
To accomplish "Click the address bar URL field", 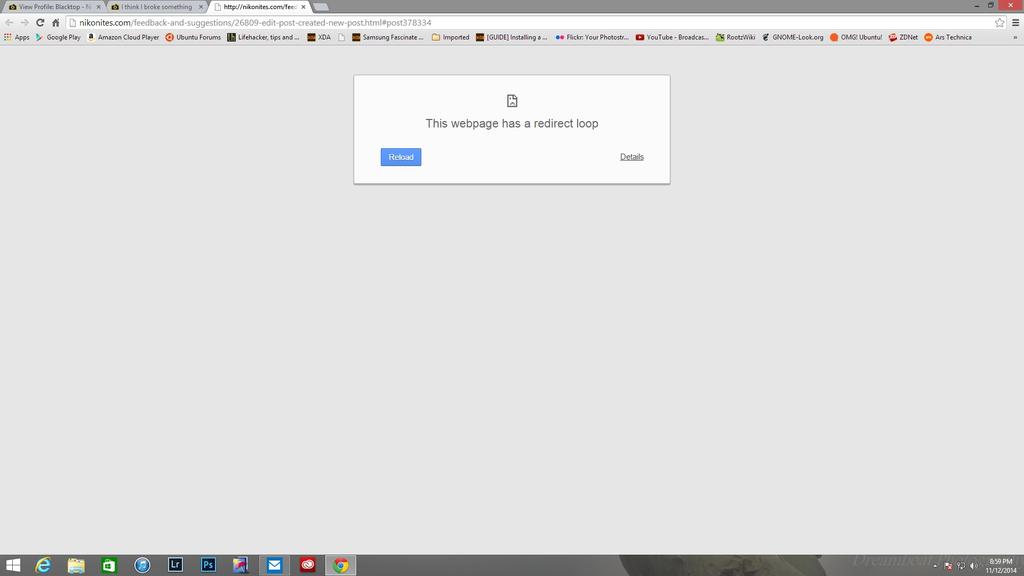I will 500,22.
